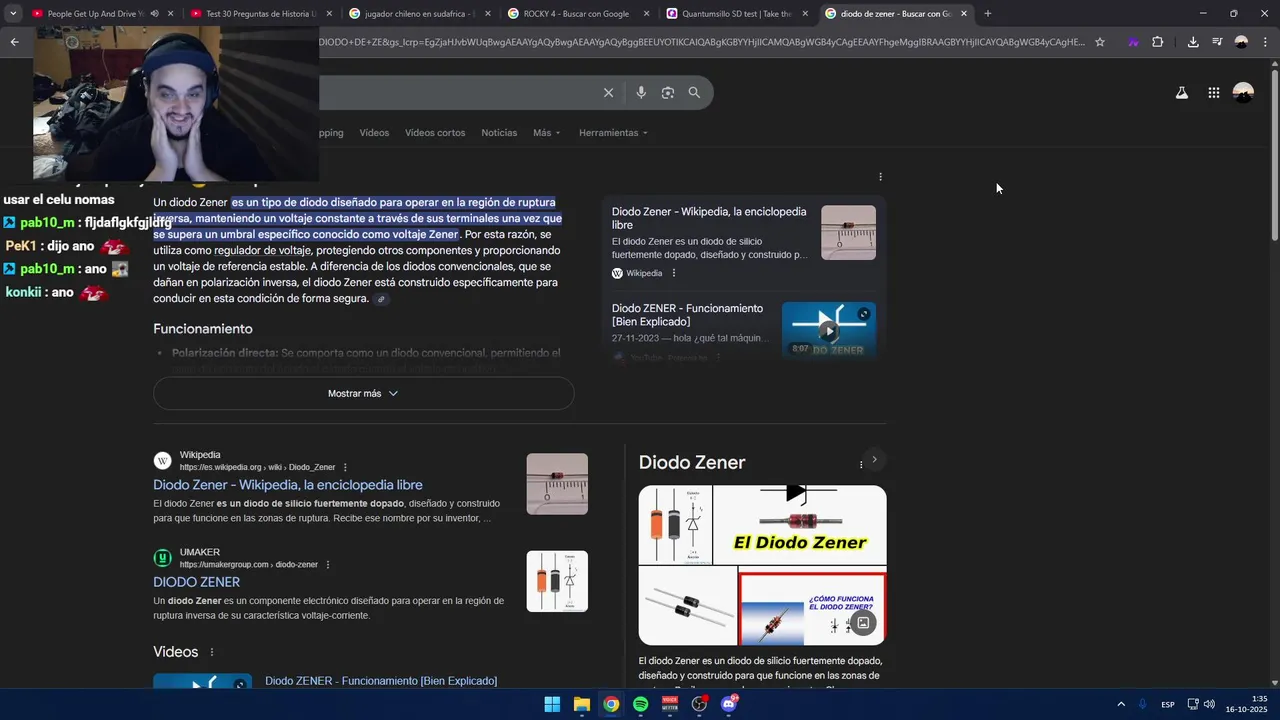Open Google Lens image search icon

tap(668, 93)
